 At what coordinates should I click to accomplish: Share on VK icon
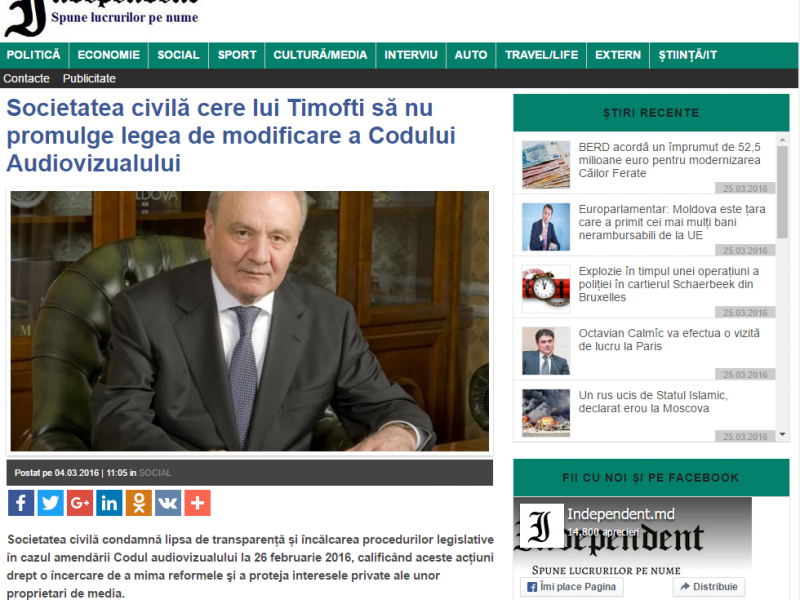[x=168, y=503]
